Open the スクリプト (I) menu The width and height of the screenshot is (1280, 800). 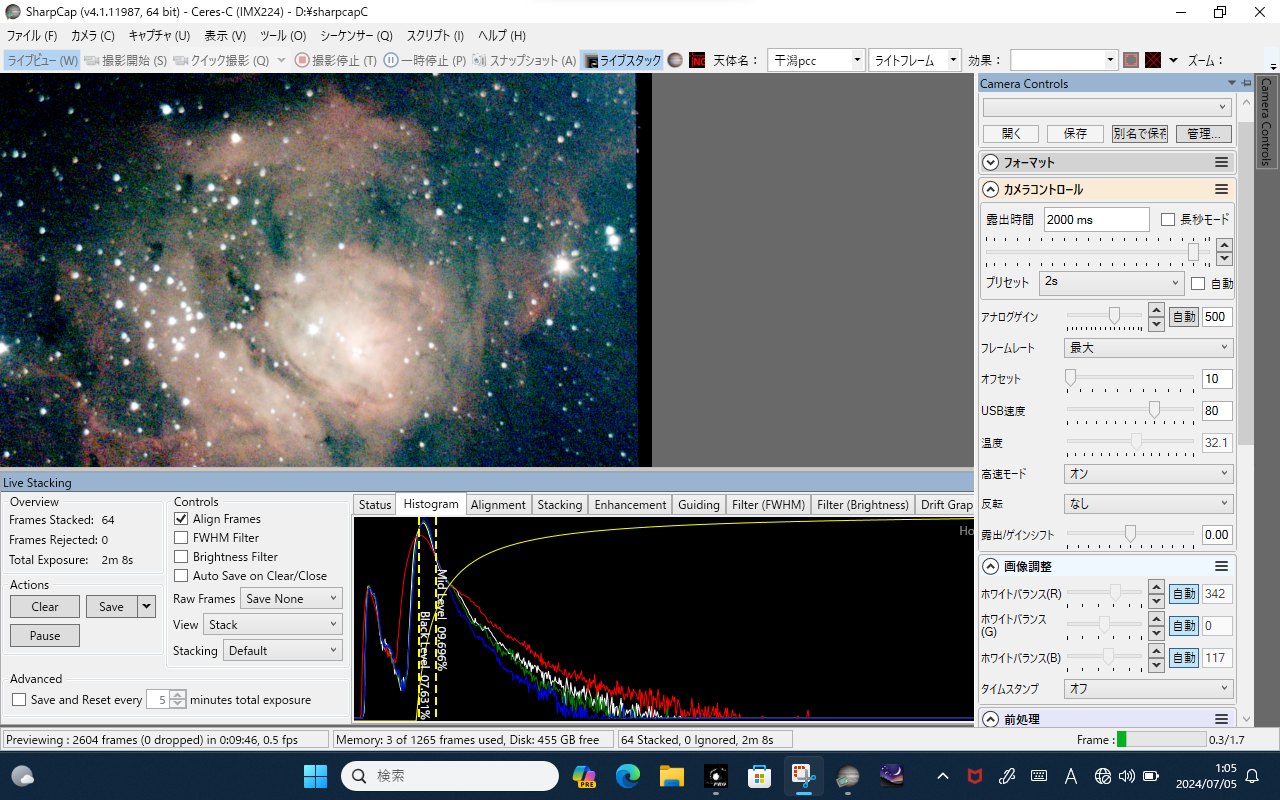pyautogui.click(x=435, y=35)
